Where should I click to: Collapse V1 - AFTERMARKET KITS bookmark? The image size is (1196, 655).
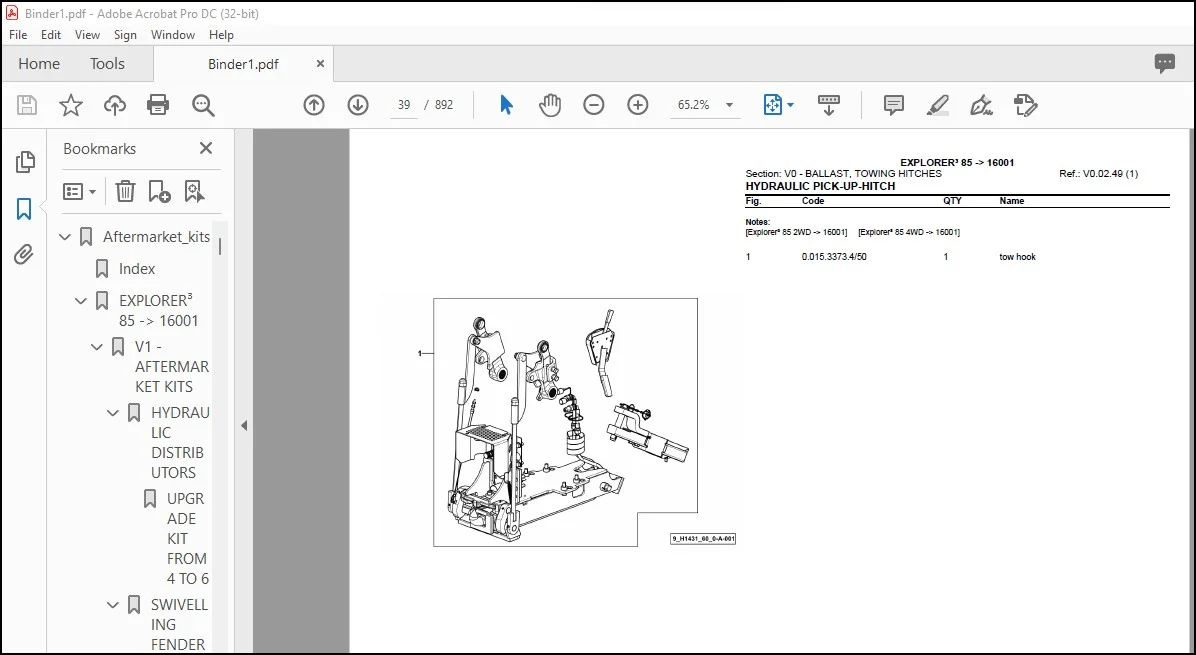point(97,347)
